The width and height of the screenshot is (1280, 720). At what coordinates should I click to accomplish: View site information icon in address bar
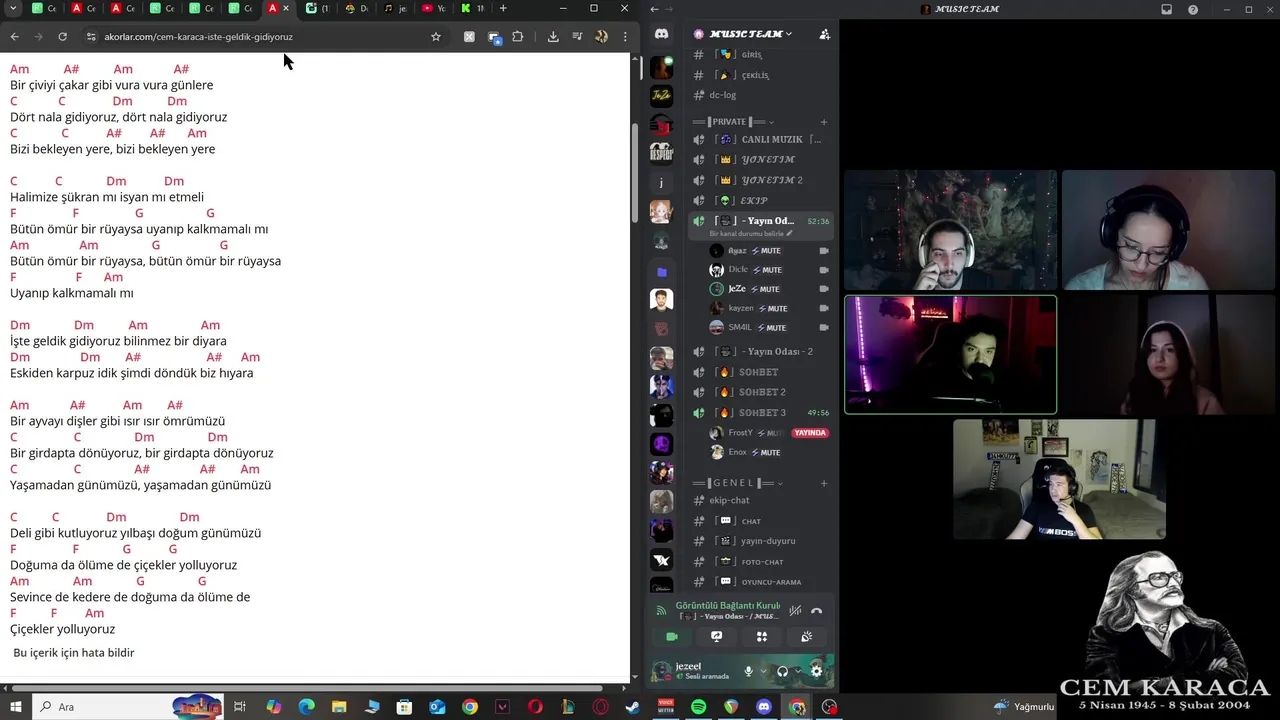pos(91,37)
